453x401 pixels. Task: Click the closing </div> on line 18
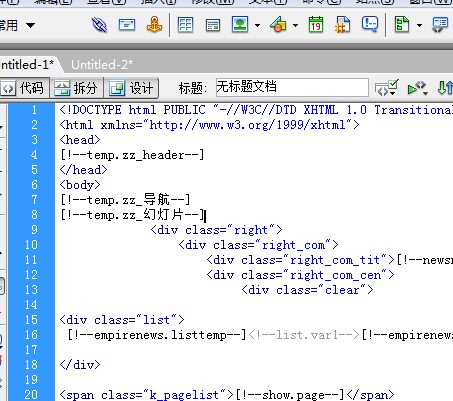80,365
